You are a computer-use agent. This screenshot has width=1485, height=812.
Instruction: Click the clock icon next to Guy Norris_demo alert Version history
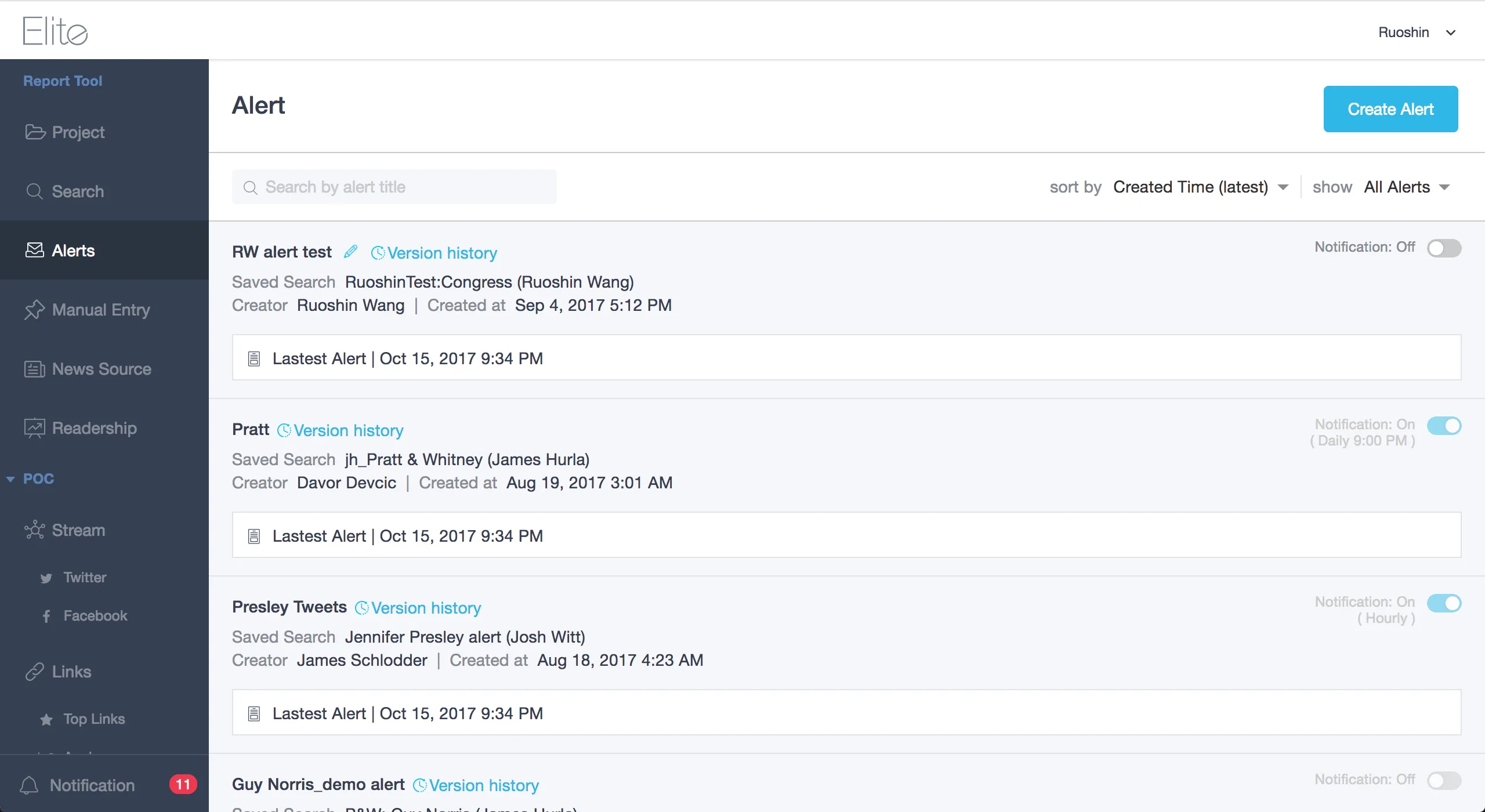click(420, 785)
